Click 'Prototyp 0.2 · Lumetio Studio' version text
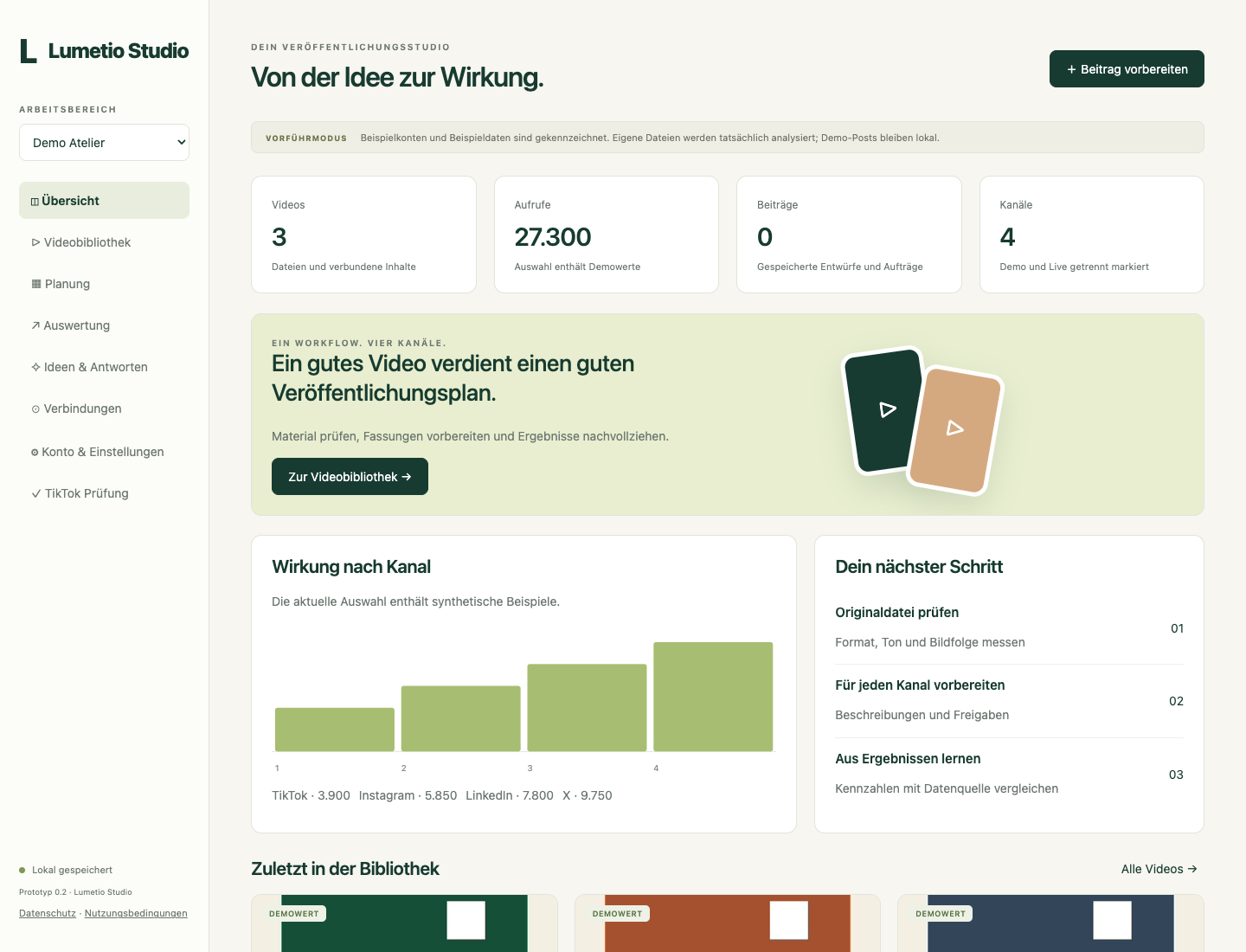 click(75, 892)
